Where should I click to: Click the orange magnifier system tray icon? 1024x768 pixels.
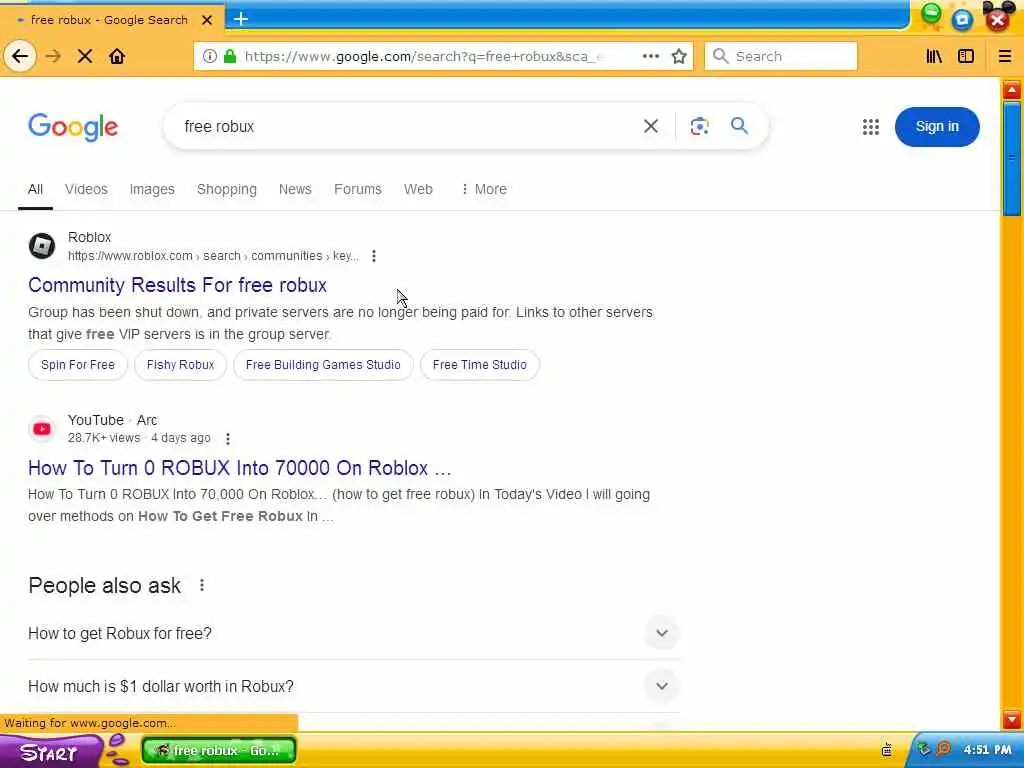click(943, 748)
